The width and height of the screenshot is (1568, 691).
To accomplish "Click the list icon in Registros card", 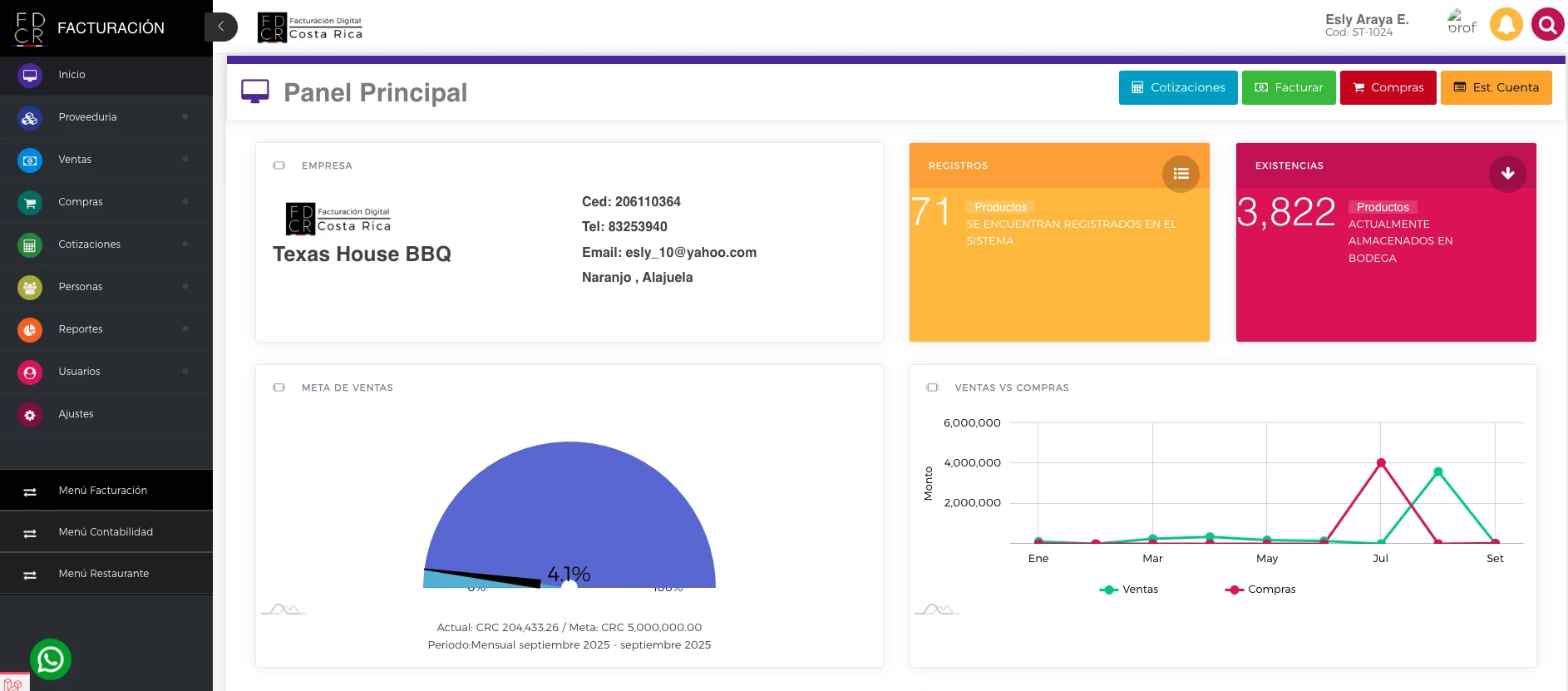I will [x=1181, y=174].
